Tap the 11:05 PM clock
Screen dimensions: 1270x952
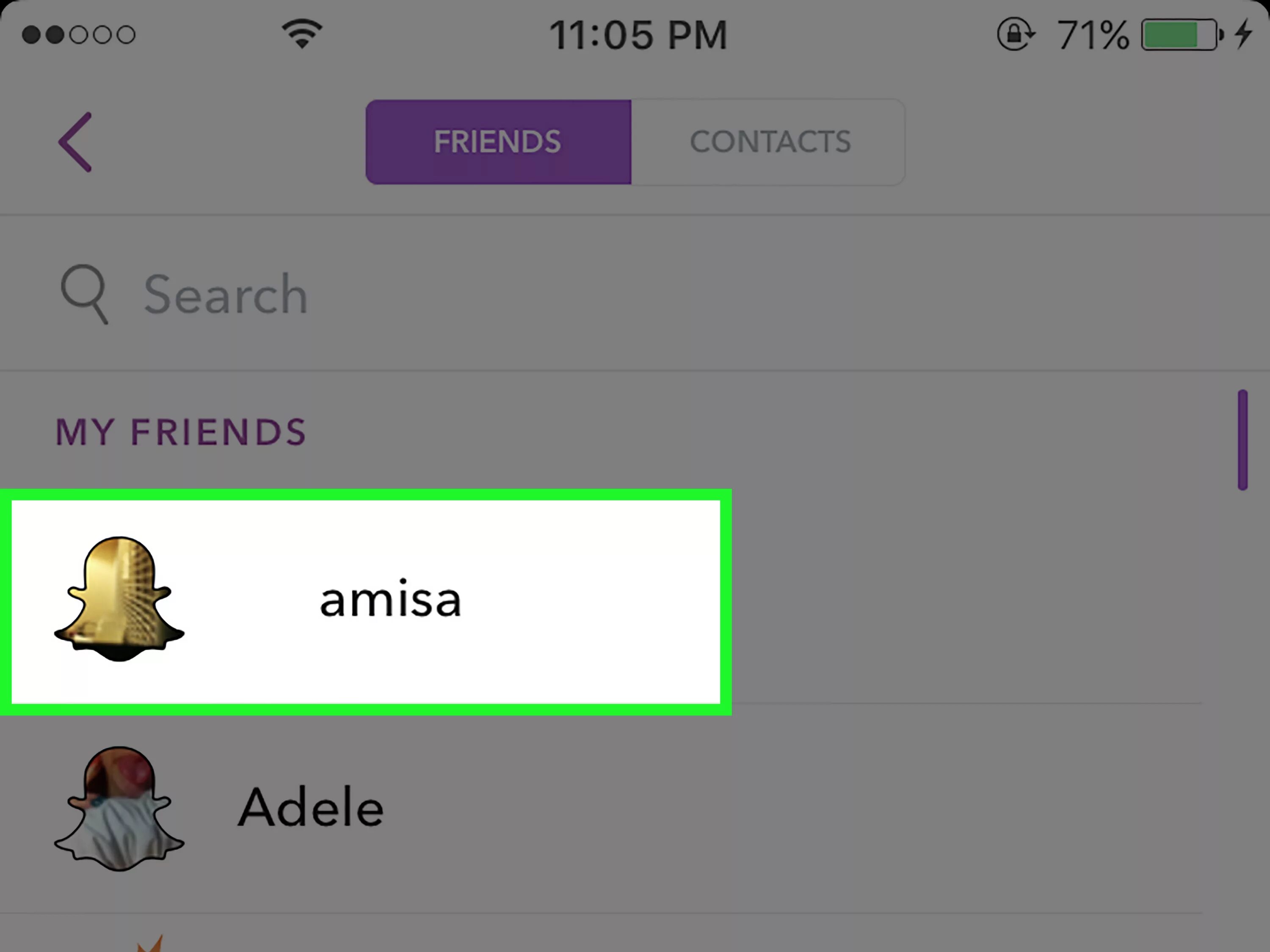tap(637, 35)
